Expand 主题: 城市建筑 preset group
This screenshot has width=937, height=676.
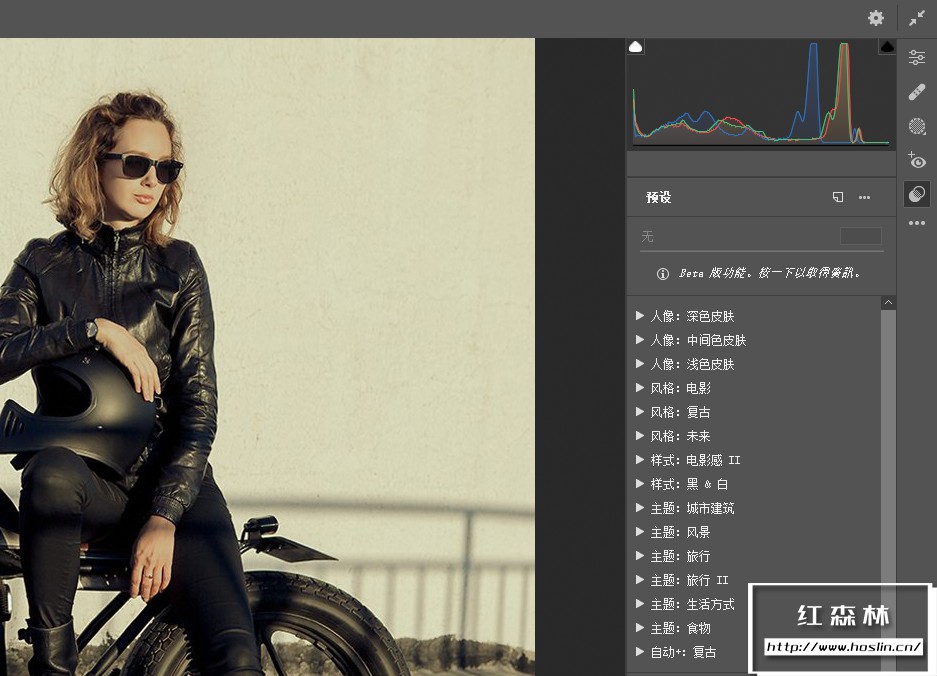[x=639, y=507]
